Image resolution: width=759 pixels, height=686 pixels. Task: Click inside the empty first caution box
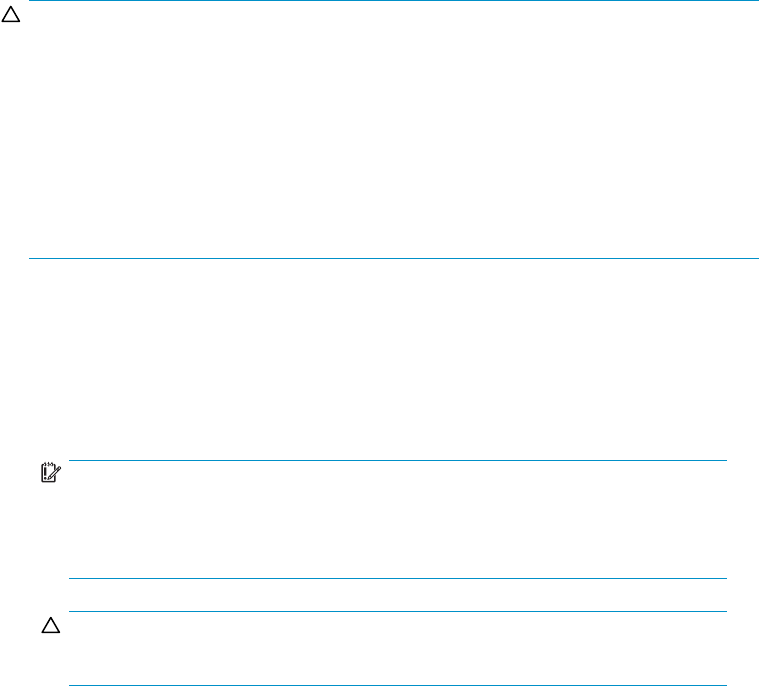[x=392, y=130]
